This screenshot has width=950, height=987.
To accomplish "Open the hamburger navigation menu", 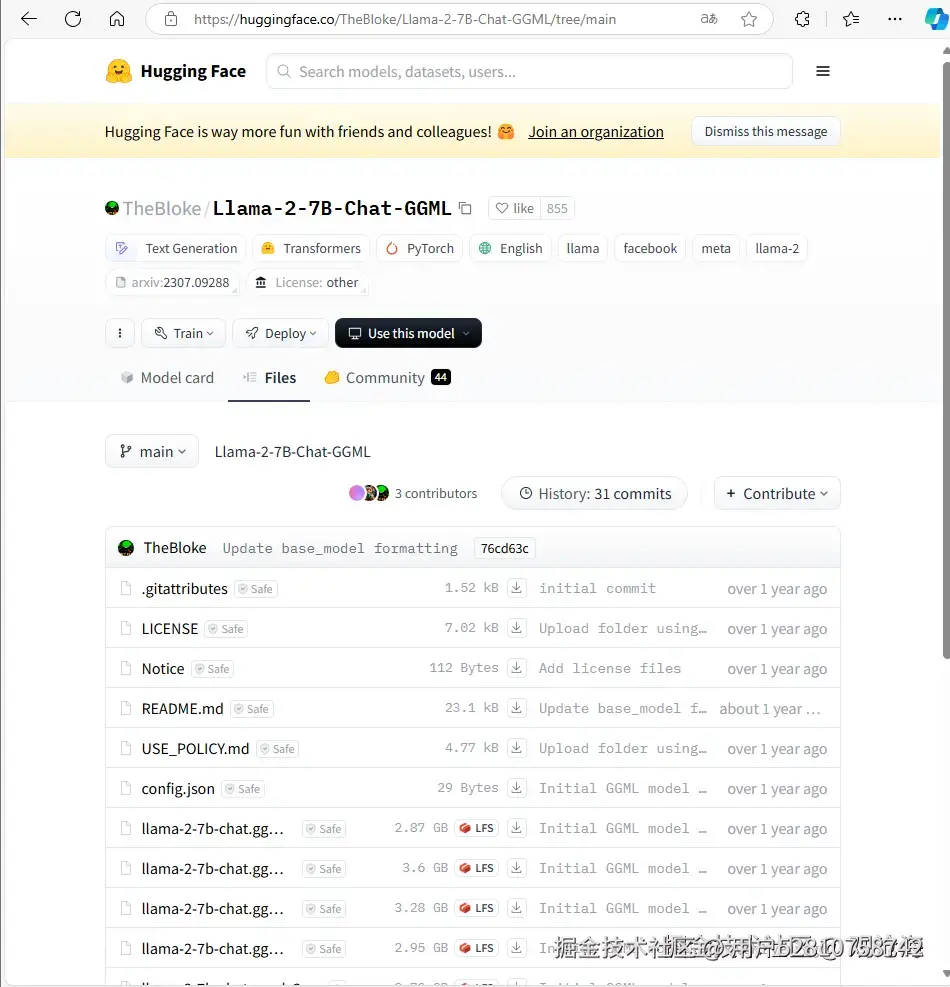I will [822, 71].
